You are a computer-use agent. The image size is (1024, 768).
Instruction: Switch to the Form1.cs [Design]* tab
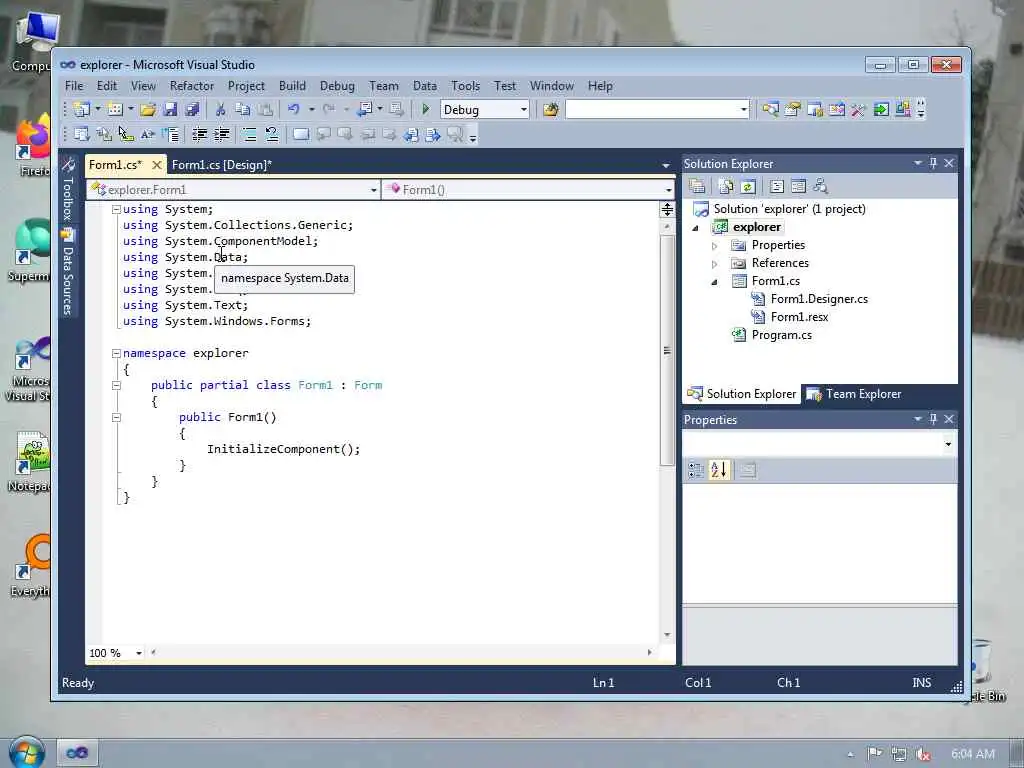pyautogui.click(x=221, y=165)
